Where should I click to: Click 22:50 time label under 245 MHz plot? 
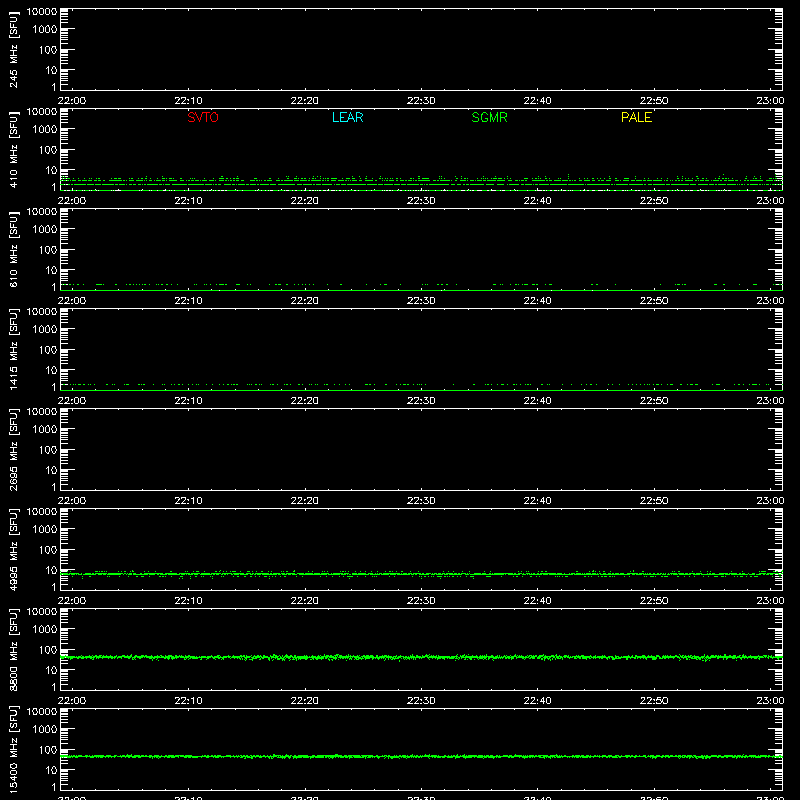click(x=654, y=101)
